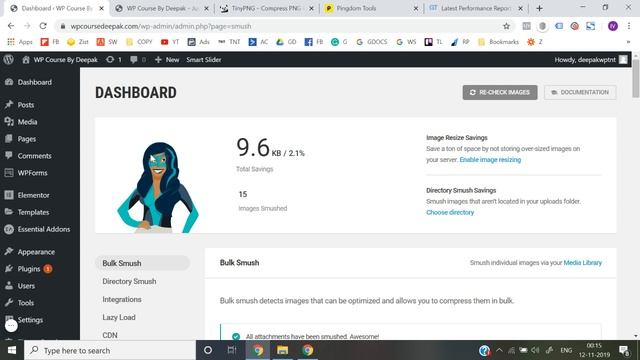Expand the bookmarks bar overflow chevron
The image size is (640, 360).
628,42
